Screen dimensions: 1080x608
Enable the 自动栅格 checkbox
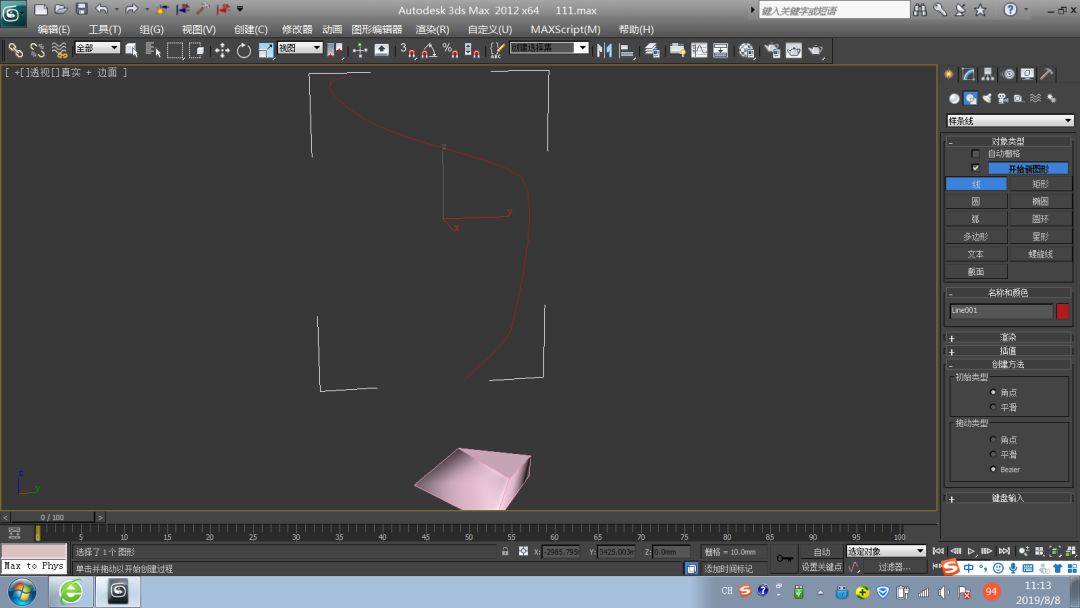coord(975,154)
